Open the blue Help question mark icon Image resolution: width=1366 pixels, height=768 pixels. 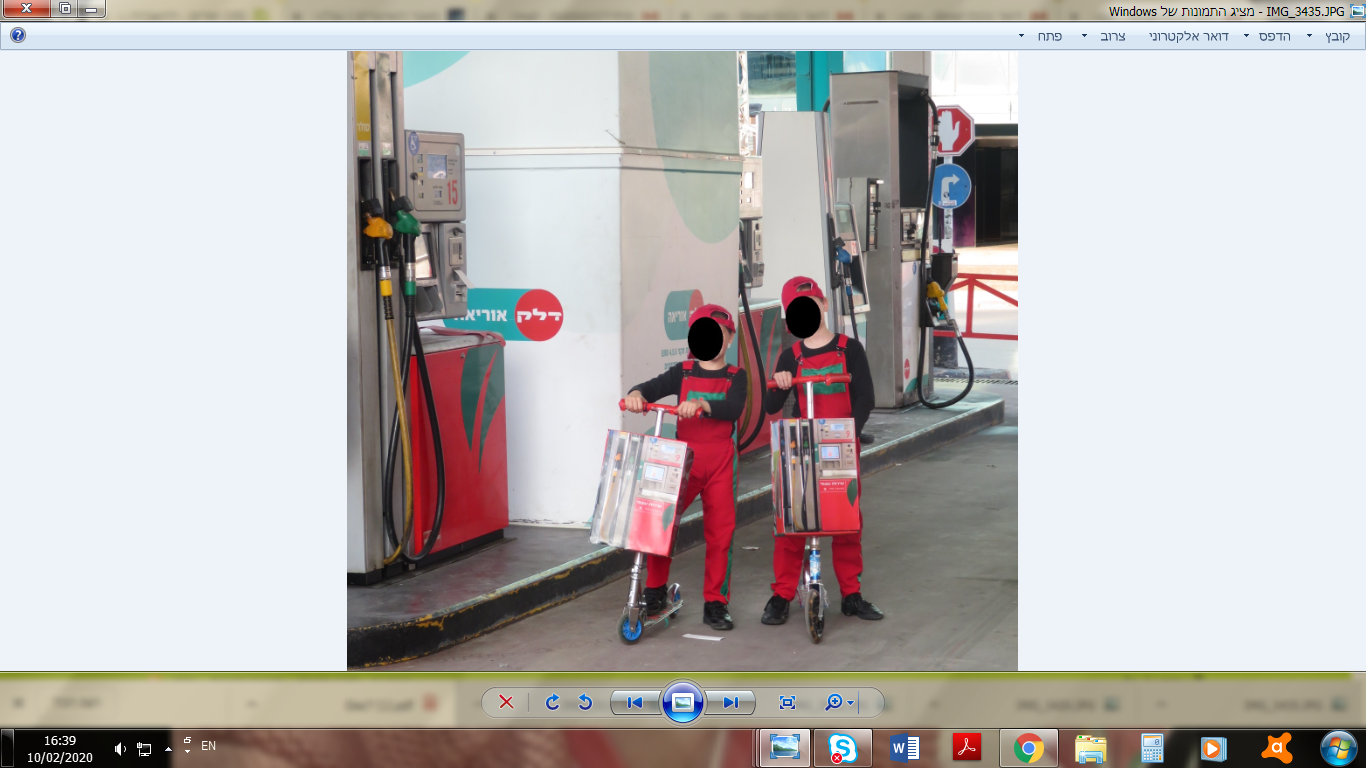(18, 35)
